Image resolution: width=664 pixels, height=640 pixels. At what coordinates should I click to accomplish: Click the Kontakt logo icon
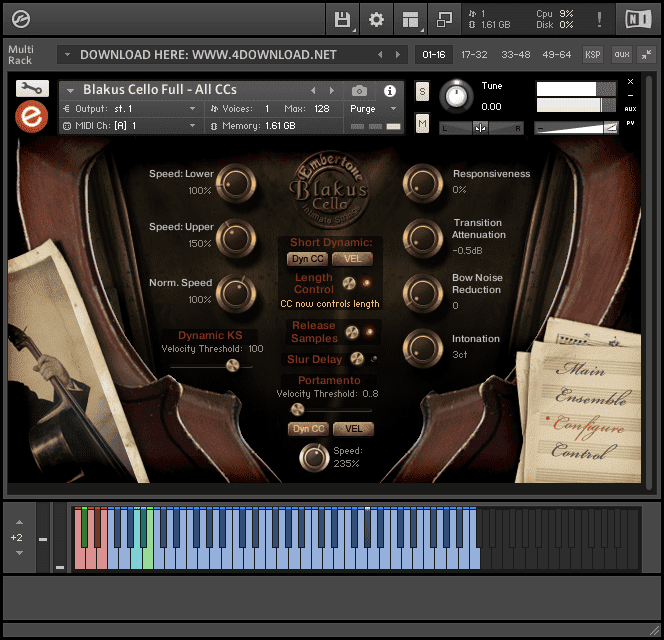pos(20,19)
